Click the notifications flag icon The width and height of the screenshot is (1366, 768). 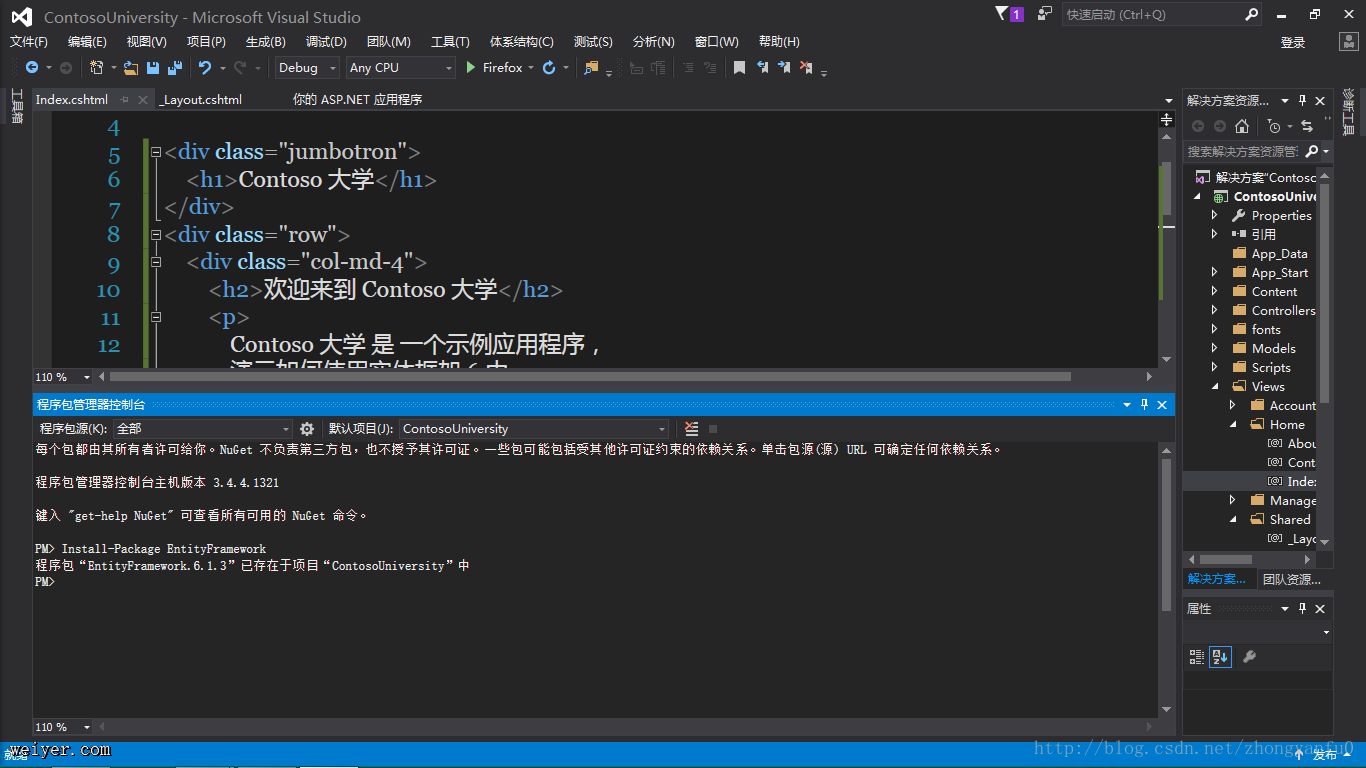coord(1003,14)
